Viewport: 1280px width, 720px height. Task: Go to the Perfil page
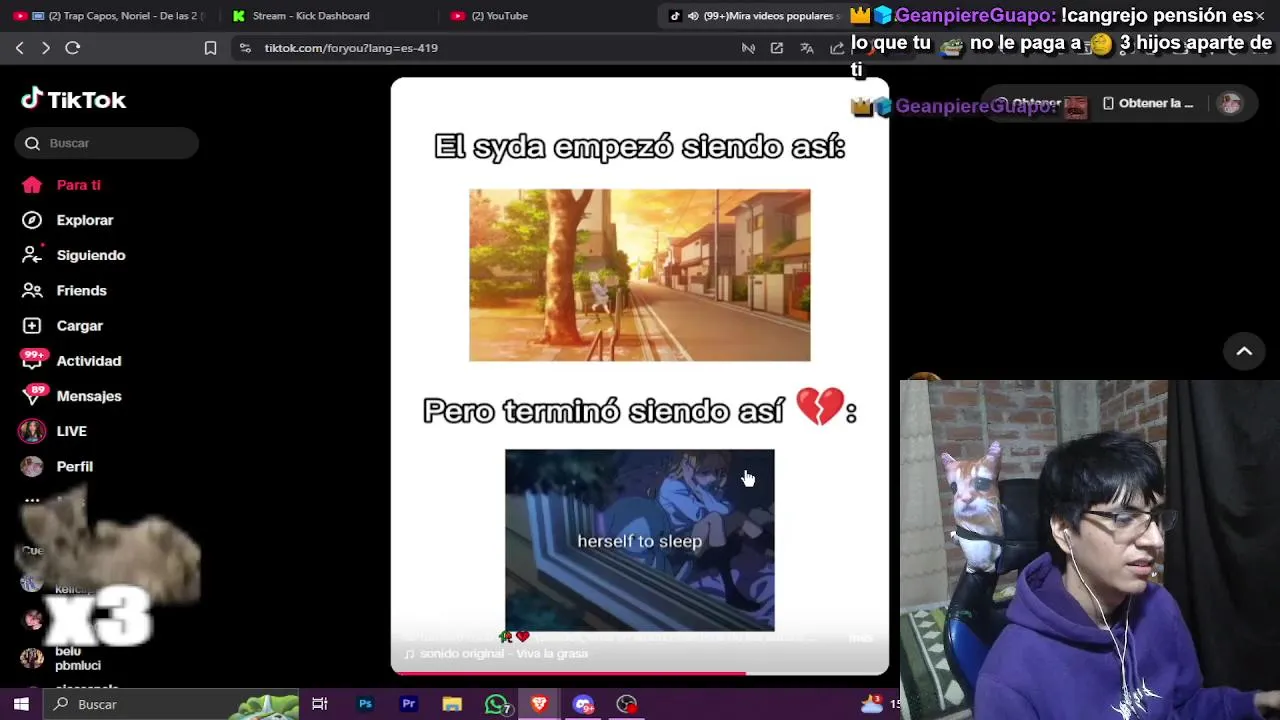coord(75,466)
